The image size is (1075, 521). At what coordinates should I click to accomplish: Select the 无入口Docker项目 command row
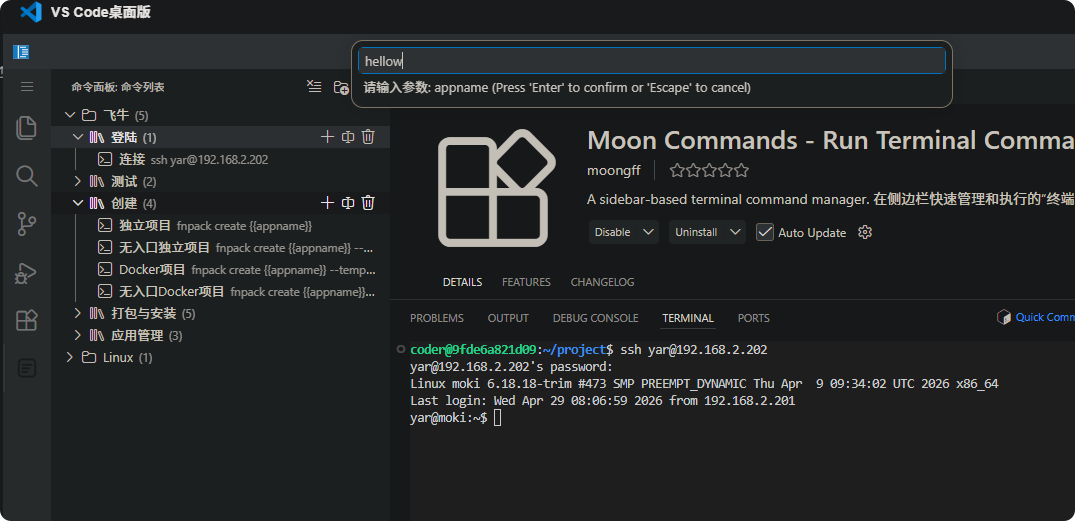click(x=219, y=291)
